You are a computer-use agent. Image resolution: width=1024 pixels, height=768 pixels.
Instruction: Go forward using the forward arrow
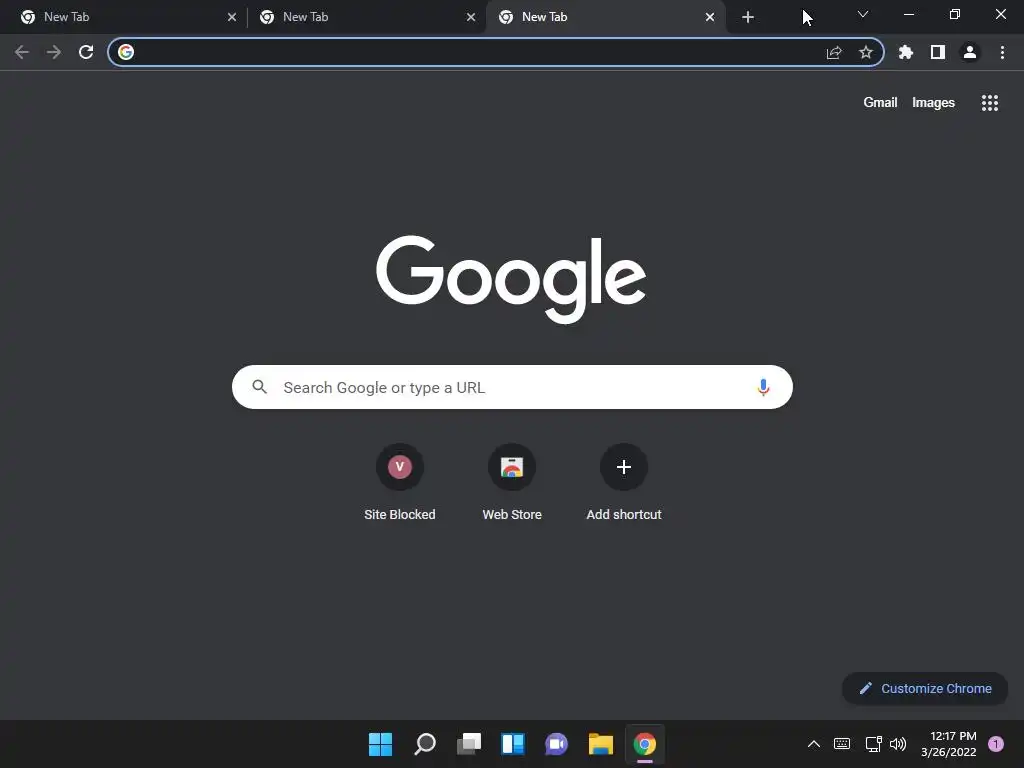tap(54, 52)
